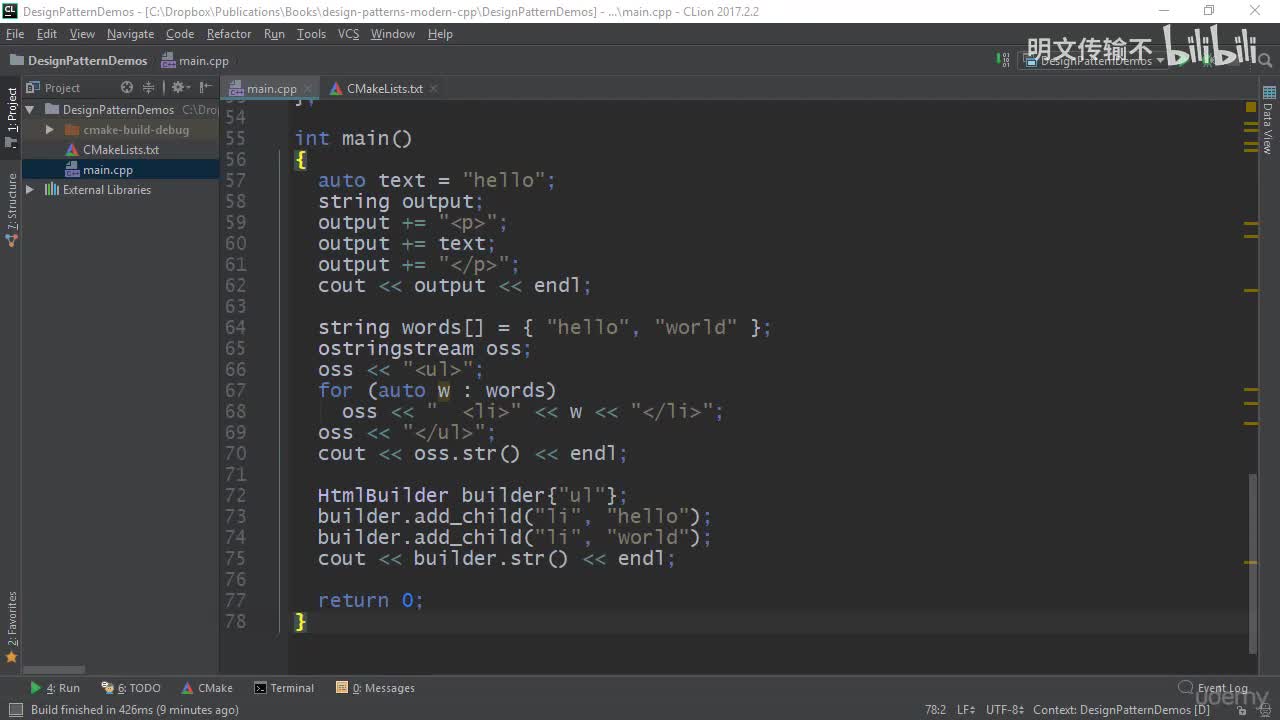This screenshot has height=720, width=1280.
Task: Collapse the DesignPatternDemos root folder
Action: pos(30,110)
